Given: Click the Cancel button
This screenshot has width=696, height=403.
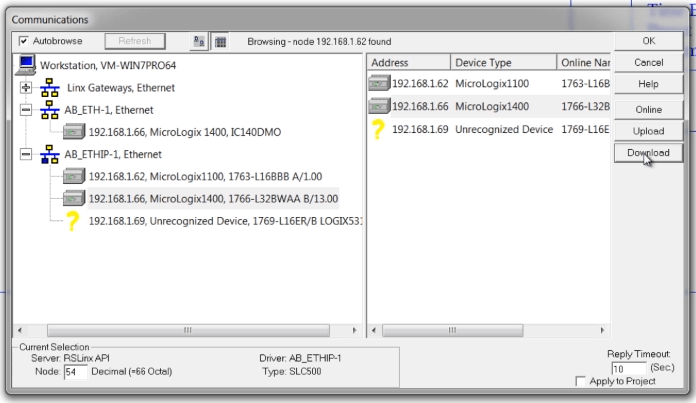Looking at the screenshot, I should tap(649, 63).
